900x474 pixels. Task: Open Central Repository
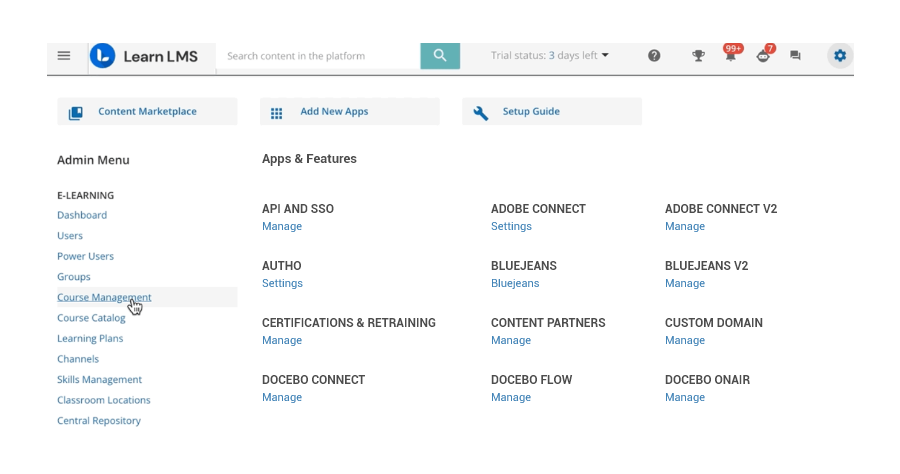click(99, 421)
